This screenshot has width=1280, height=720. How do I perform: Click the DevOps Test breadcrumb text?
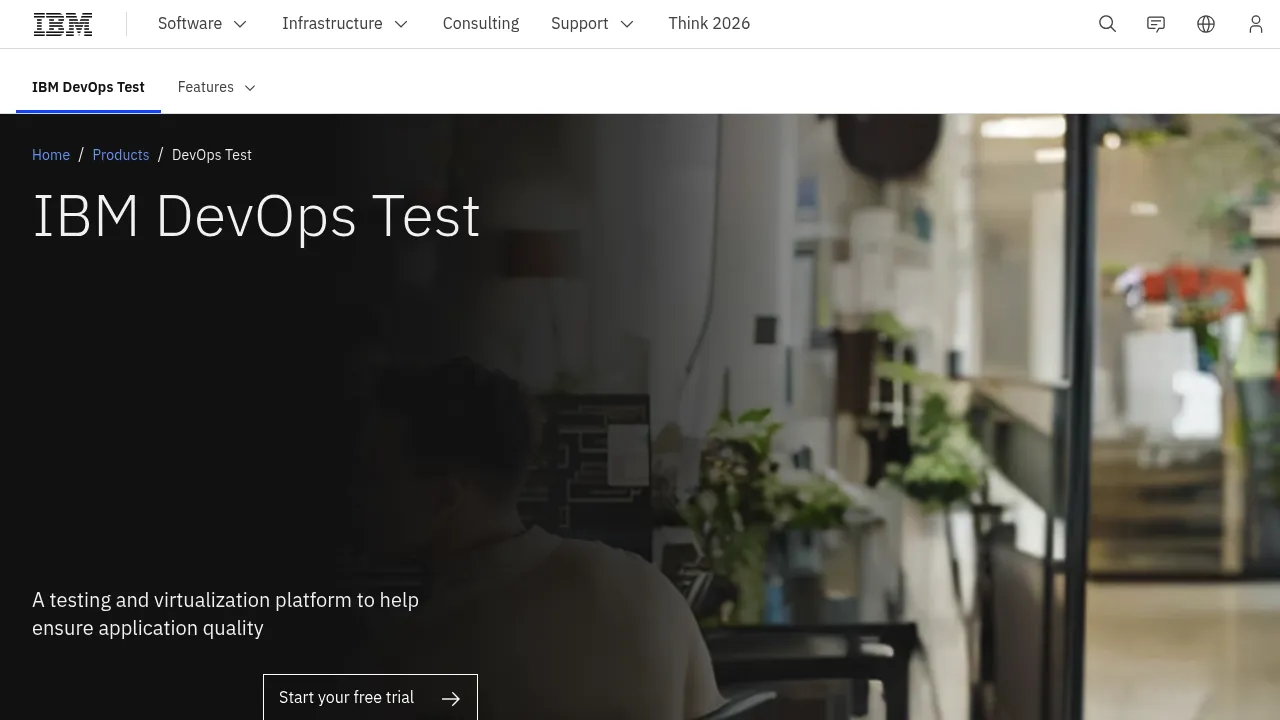click(212, 155)
